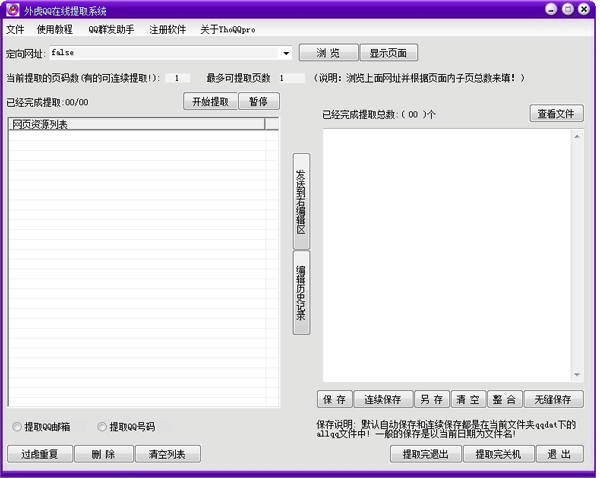The image size is (600, 478).
Task: Open the 使用教程 menu
Action: click(x=54, y=29)
